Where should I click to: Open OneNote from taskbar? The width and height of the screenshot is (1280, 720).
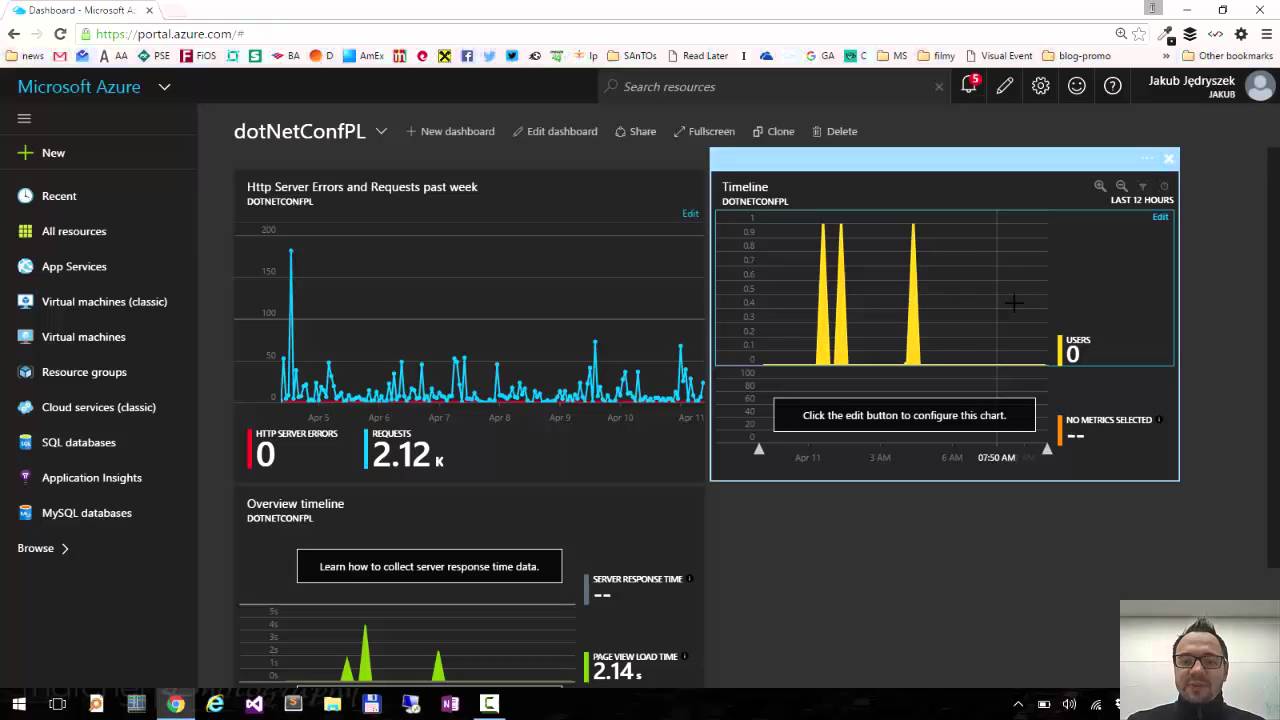[450, 704]
